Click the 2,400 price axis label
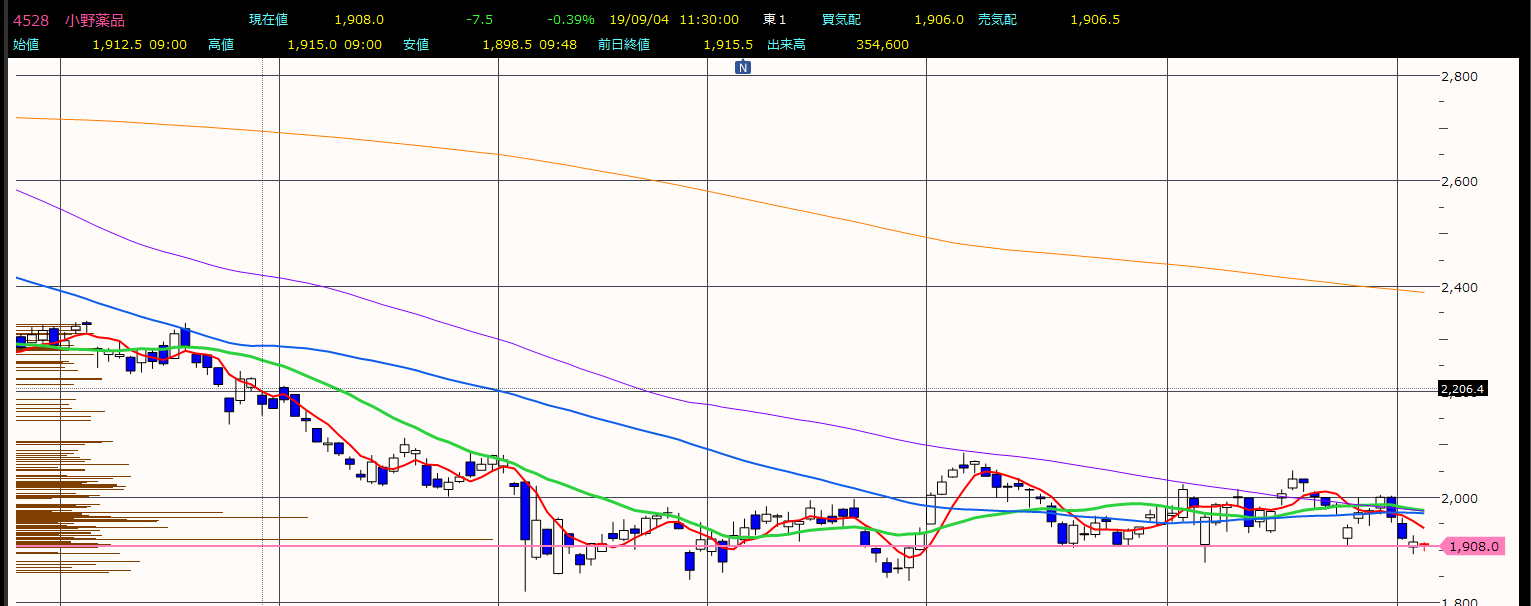Viewport: 1531px width, 606px height. (1460, 287)
